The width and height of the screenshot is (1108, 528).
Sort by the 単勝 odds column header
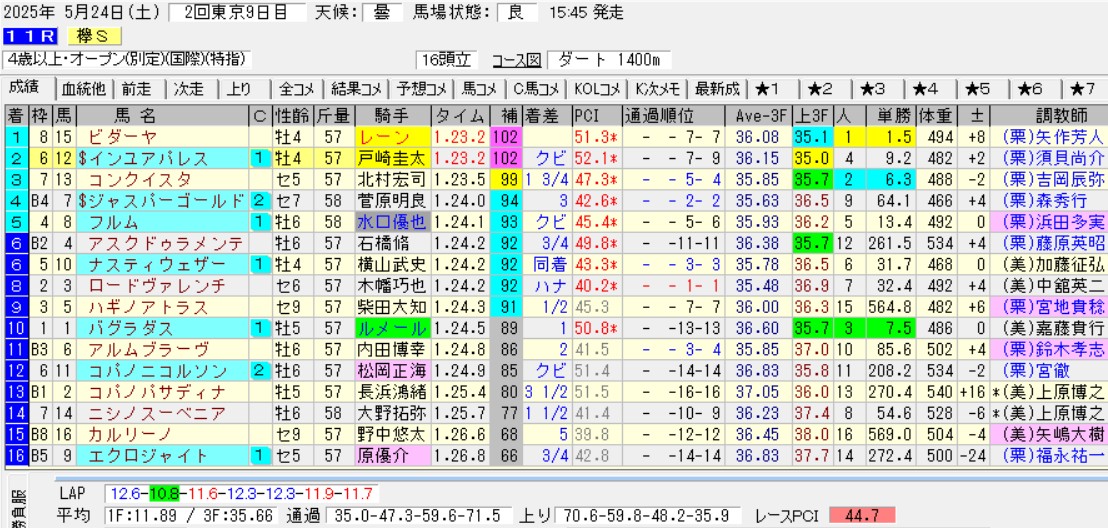point(885,114)
